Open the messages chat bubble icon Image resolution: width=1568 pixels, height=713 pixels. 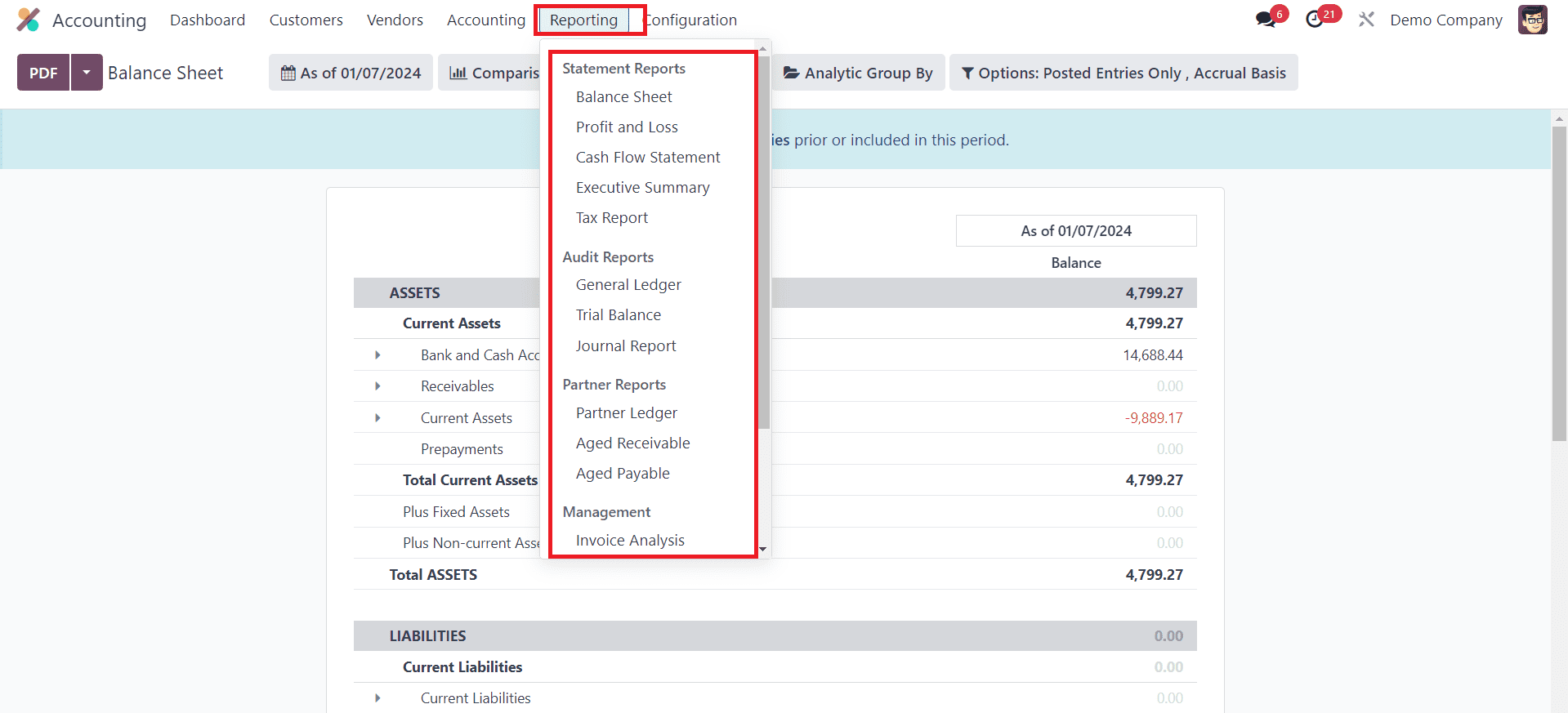pos(1266,20)
